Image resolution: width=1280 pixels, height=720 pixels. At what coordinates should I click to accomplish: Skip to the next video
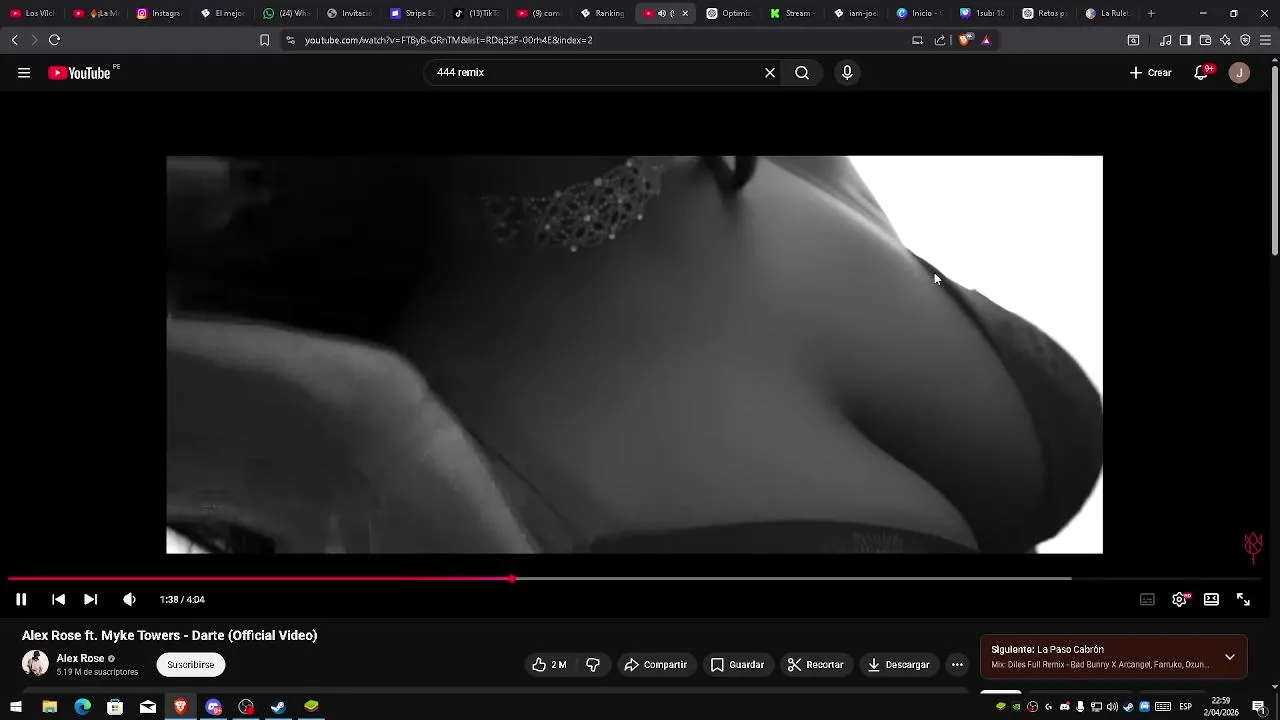tap(90, 599)
